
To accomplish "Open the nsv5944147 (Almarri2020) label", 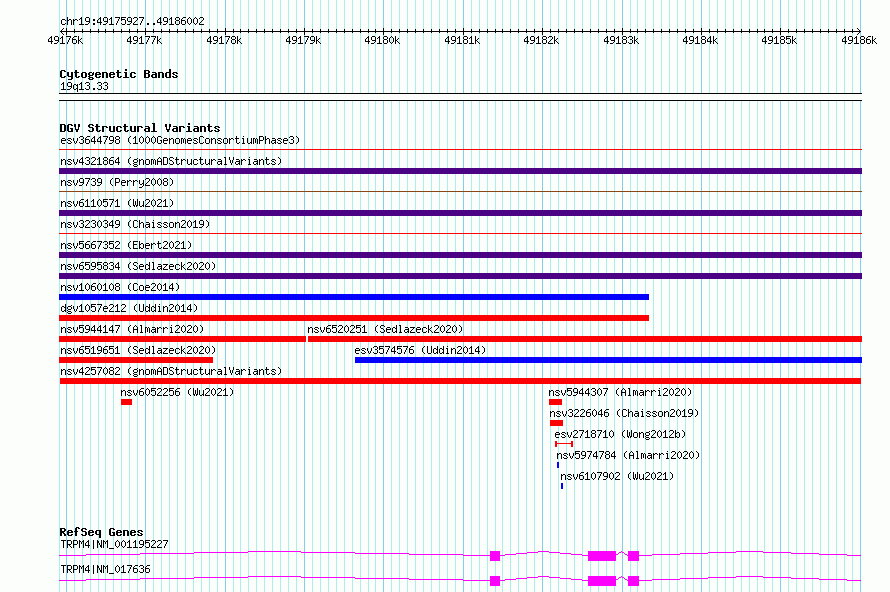I will click(x=132, y=329).
